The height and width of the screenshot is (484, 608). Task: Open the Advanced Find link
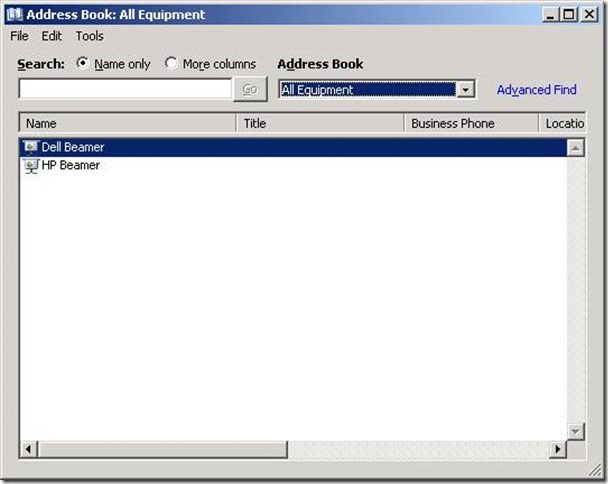click(536, 90)
